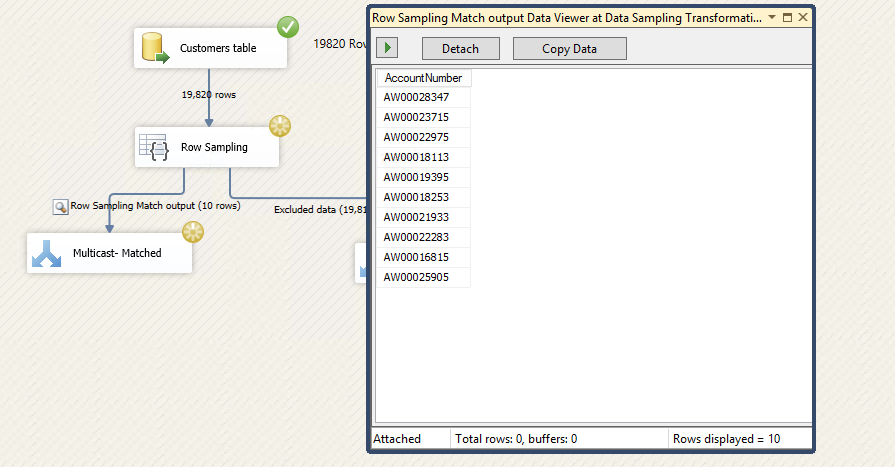Click the Attached status bar entry
The height and width of the screenshot is (467, 895).
[x=397, y=438]
